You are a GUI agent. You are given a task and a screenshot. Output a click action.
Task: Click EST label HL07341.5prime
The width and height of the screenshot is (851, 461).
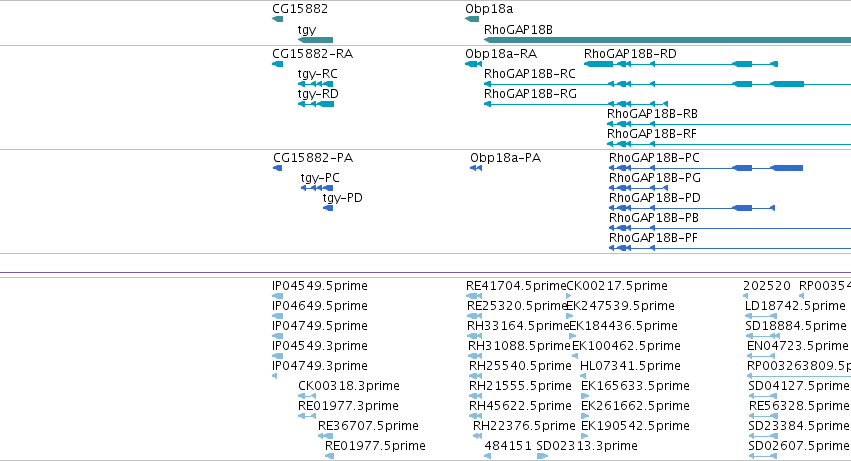[x=631, y=367]
